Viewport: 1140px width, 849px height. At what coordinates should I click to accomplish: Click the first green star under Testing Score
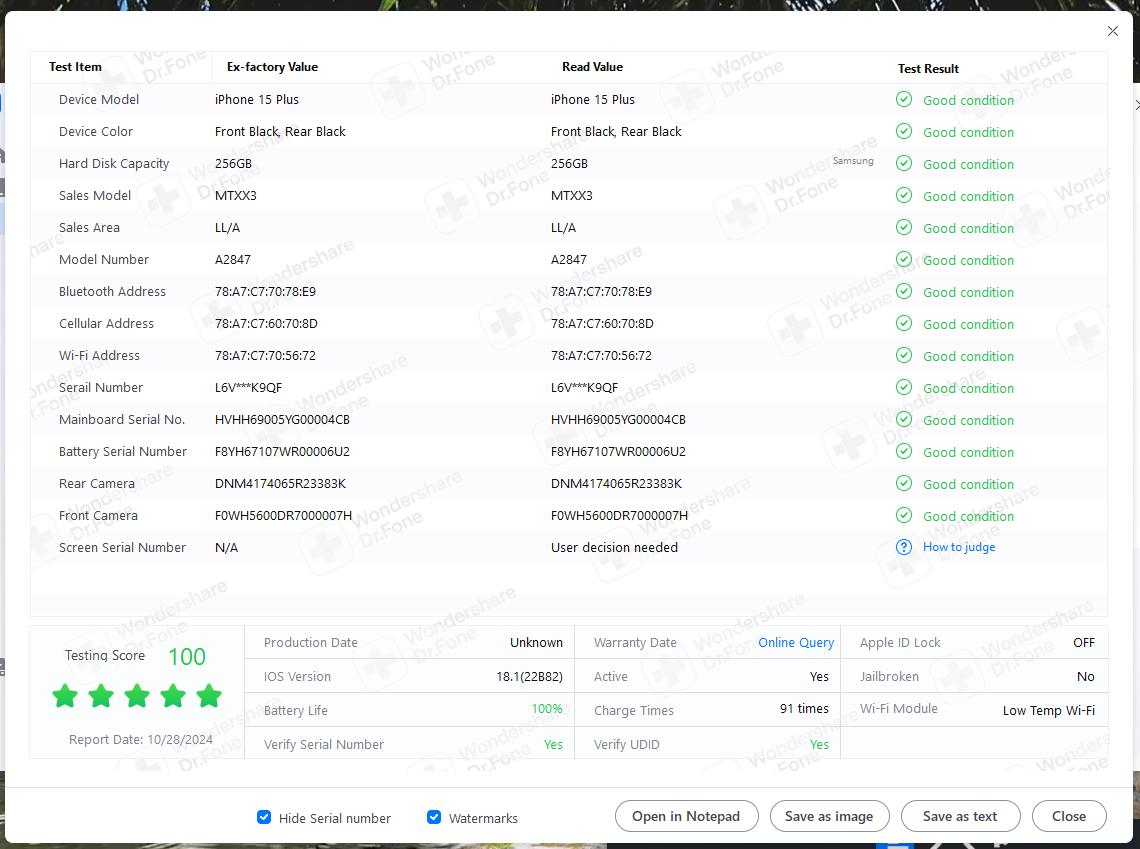pyautogui.click(x=65, y=696)
